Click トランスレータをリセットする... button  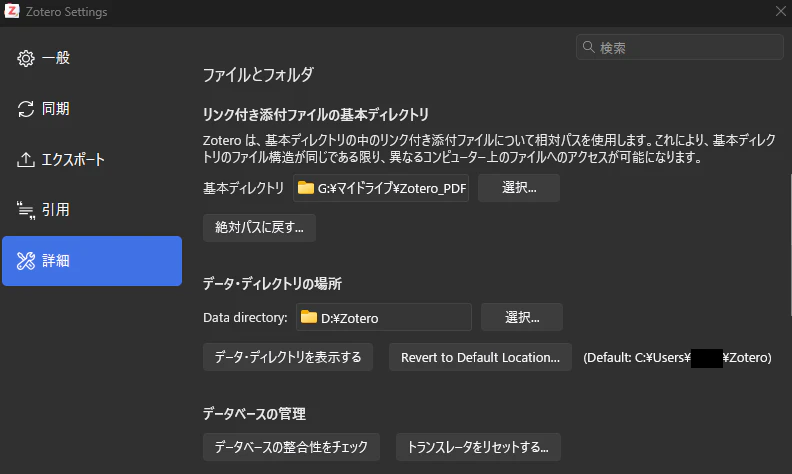tap(478, 447)
